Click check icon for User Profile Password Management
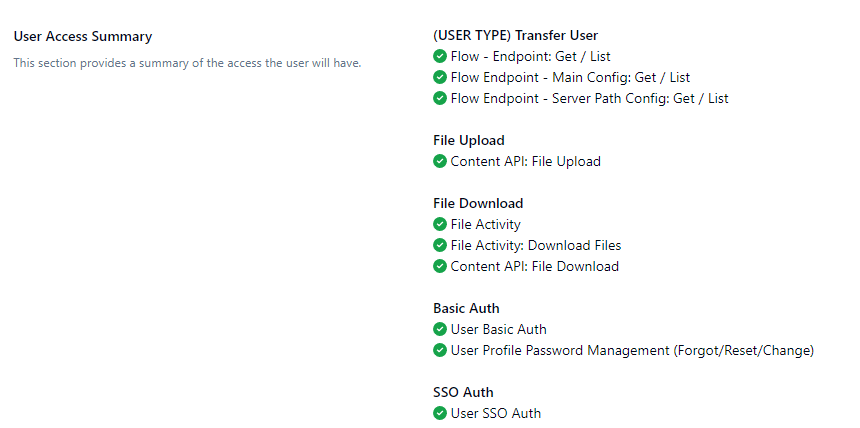Viewport: 860px width, 428px height. (440, 350)
